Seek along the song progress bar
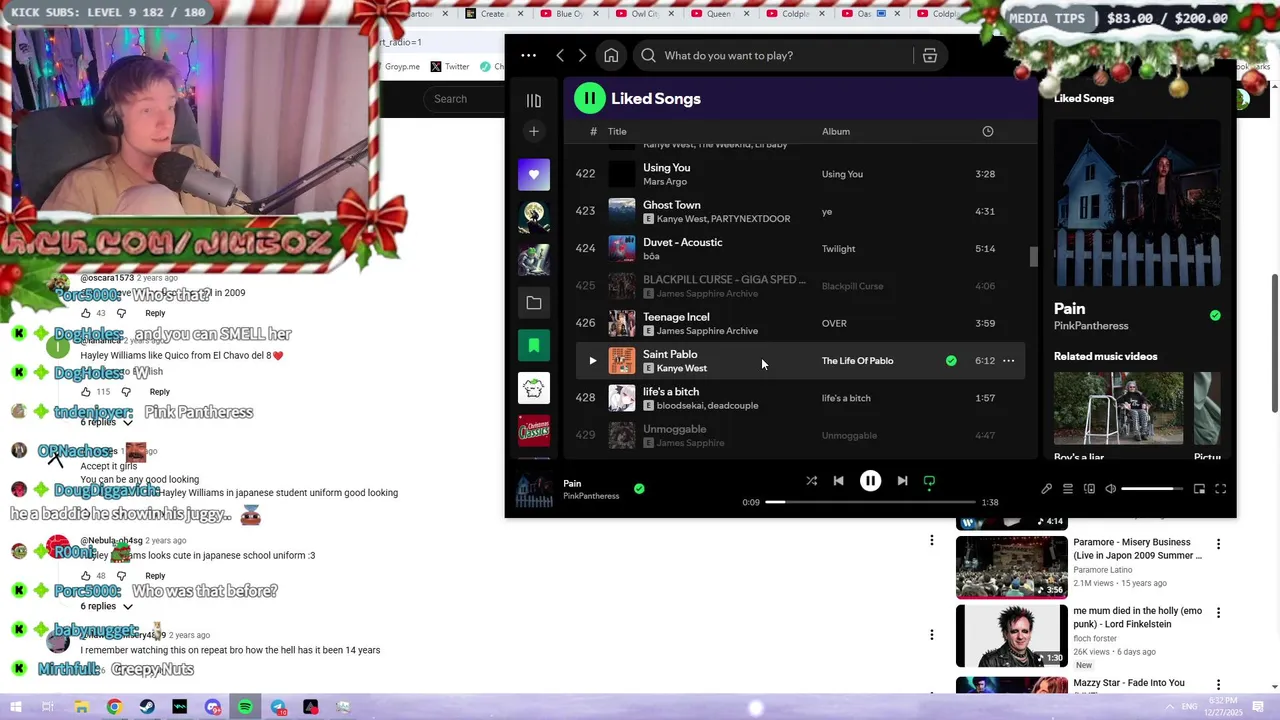This screenshot has height=720, width=1280. point(870,502)
